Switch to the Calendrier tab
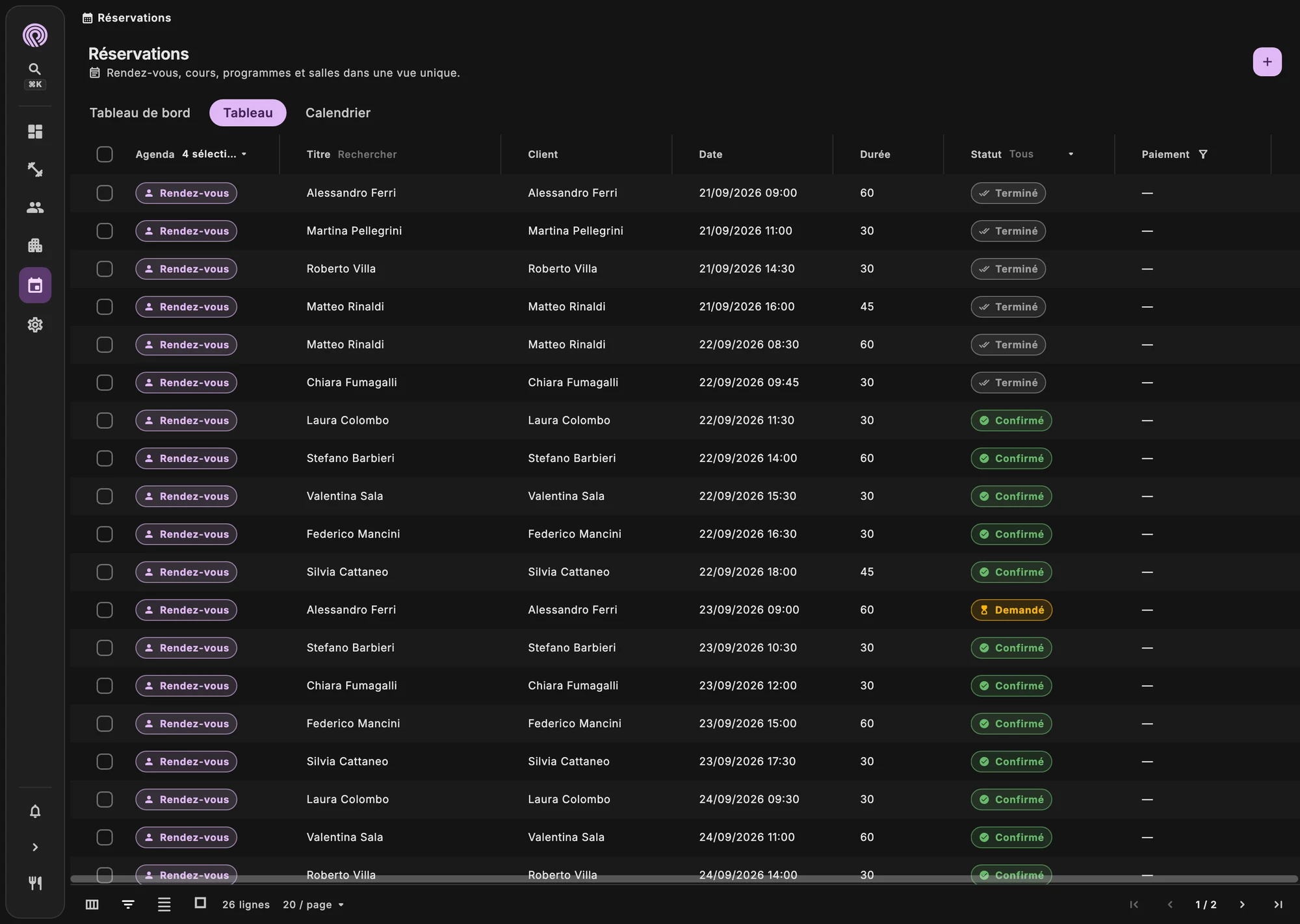The height and width of the screenshot is (924, 1300). [x=338, y=113]
